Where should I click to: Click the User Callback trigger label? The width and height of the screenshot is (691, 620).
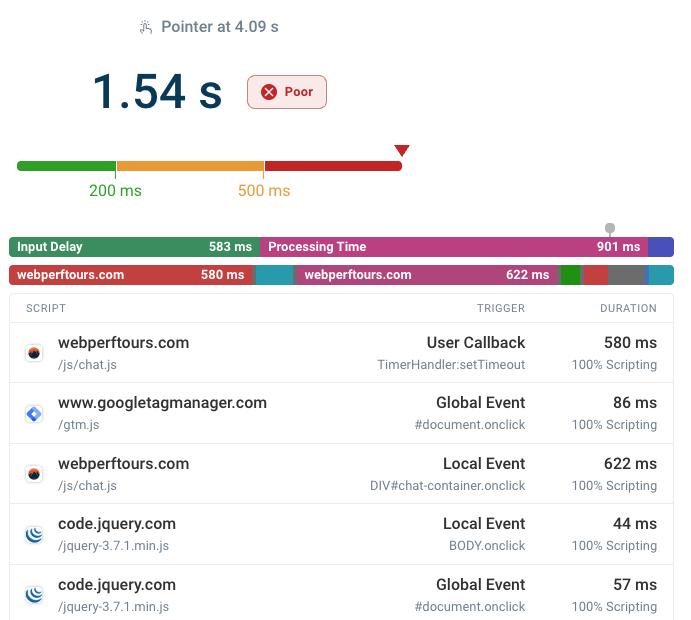[476, 343]
